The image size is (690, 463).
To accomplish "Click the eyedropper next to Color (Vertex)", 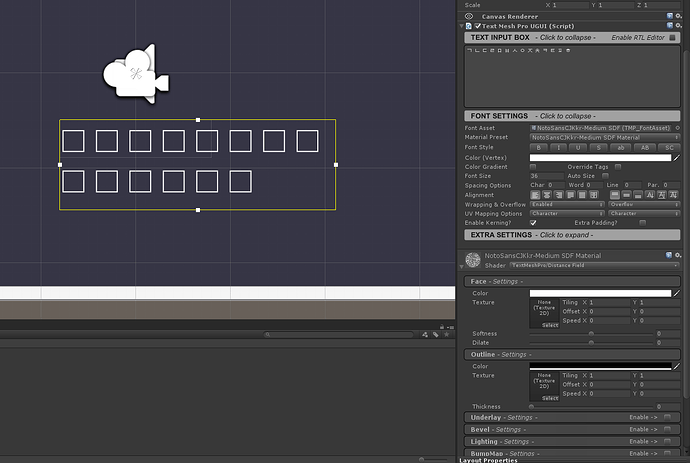I will (x=677, y=157).
